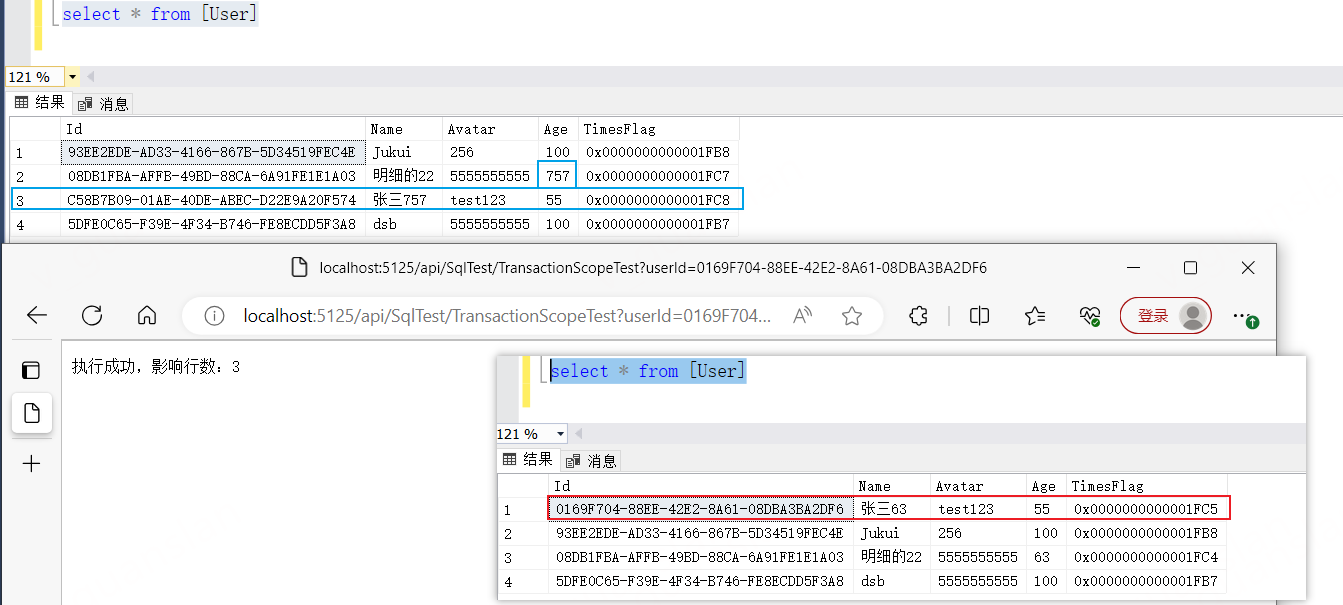Open Browser essentials heart icon
The image size is (1343, 605).
click(1090, 316)
